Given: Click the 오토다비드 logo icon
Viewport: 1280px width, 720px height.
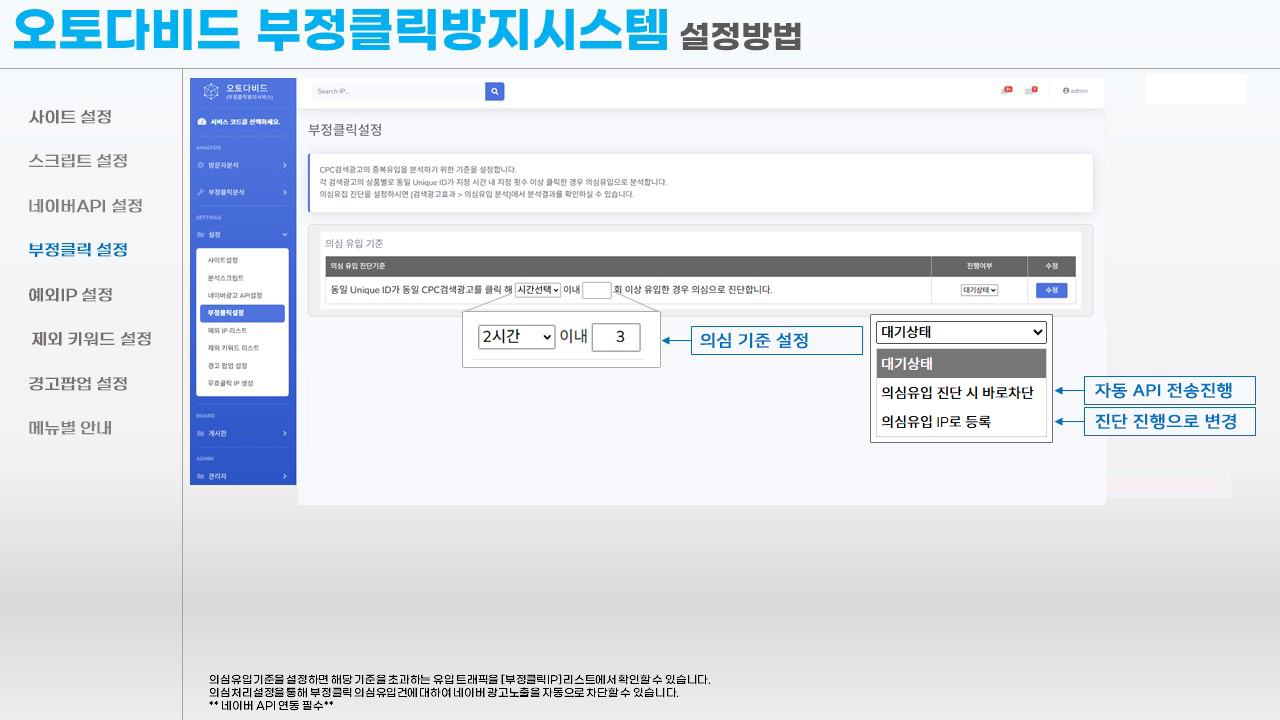Looking at the screenshot, I should [211, 92].
